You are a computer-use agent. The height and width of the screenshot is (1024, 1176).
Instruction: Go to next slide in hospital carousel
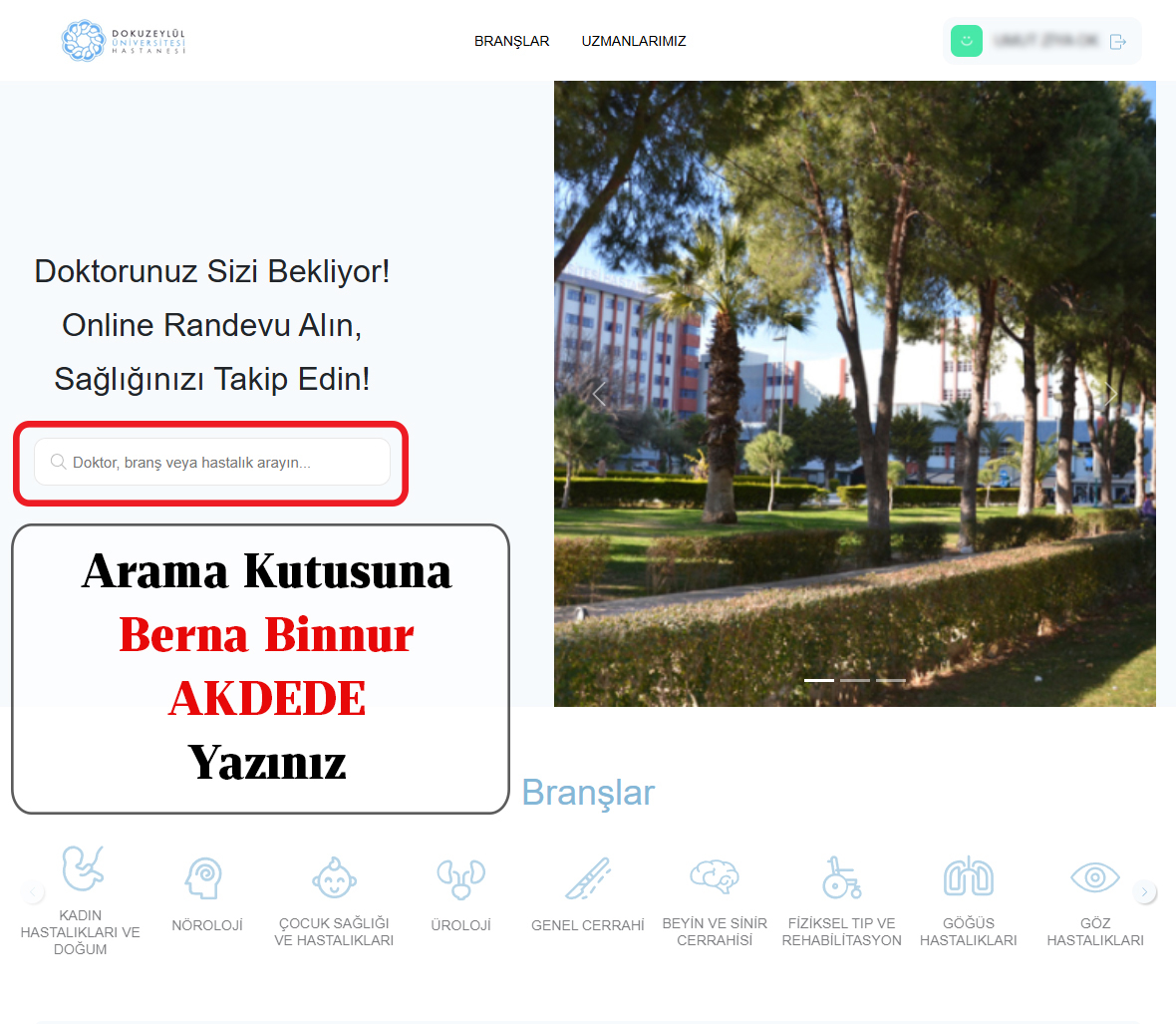pyautogui.click(x=1111, y=394)
